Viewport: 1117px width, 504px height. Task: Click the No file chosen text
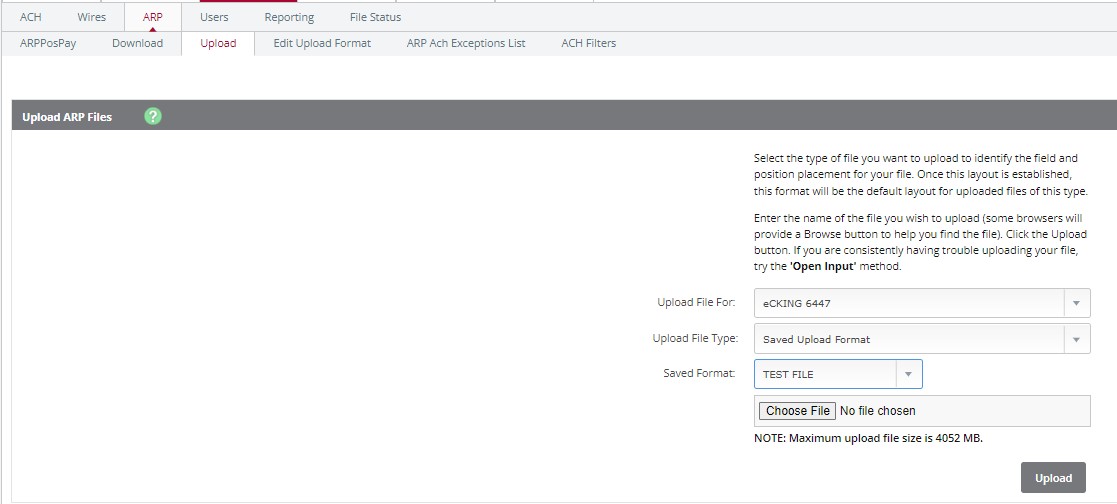878,411
